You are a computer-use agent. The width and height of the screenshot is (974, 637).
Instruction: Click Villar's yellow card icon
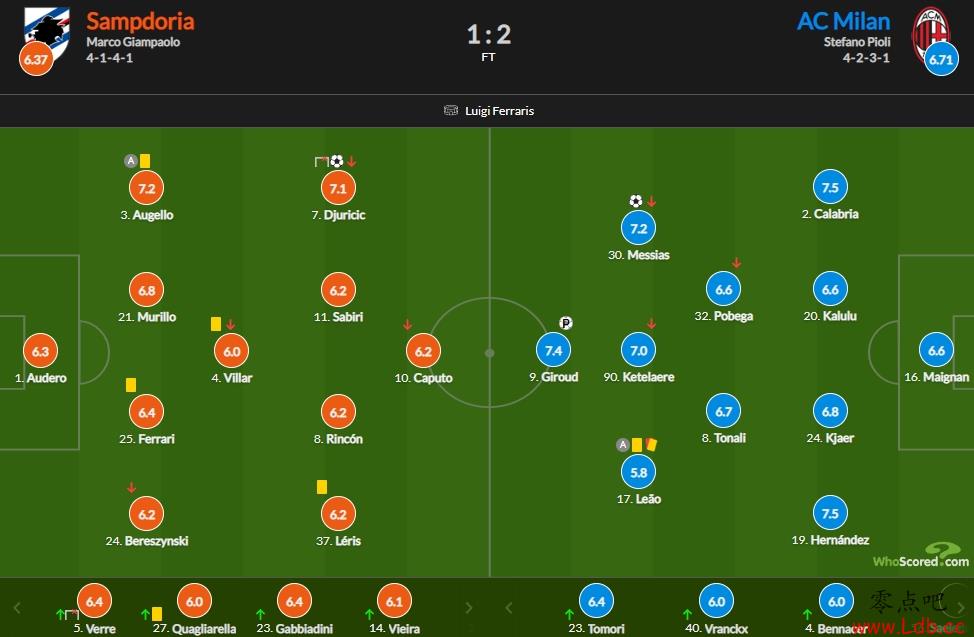(x=216, y=324)
